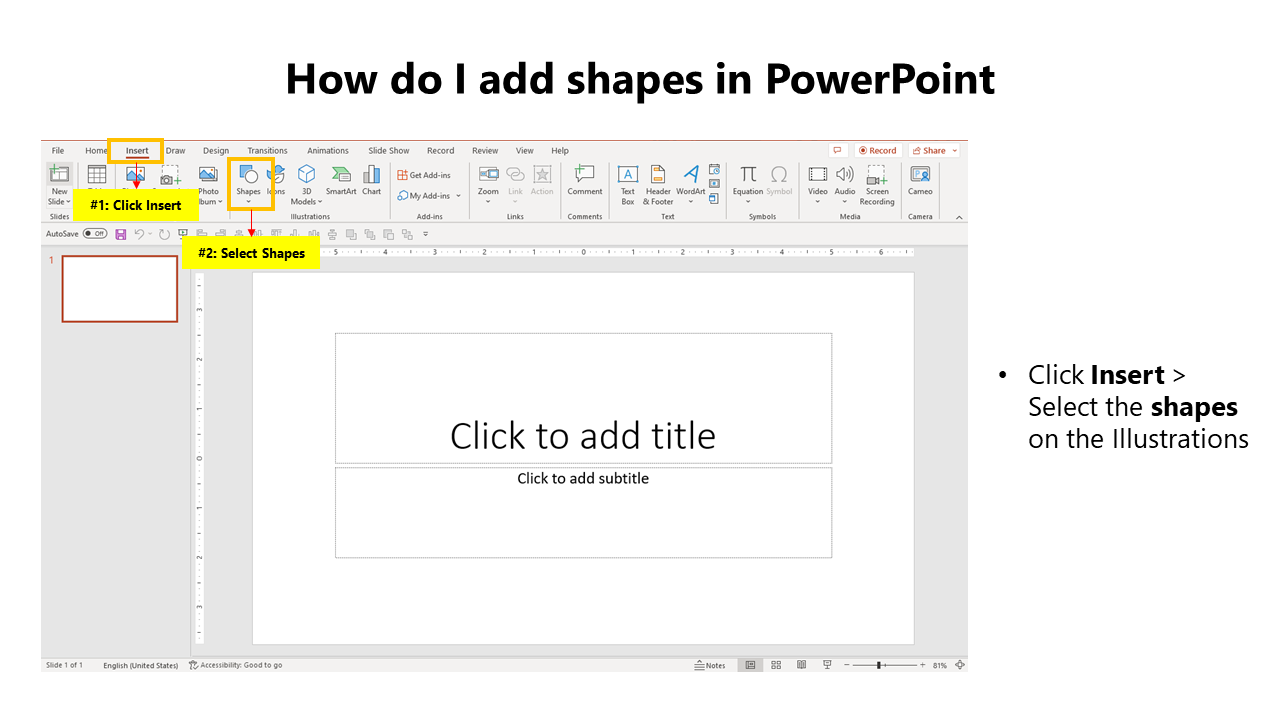Insert a Chart
Screen dimensions: 1280x720
[372, 181]
